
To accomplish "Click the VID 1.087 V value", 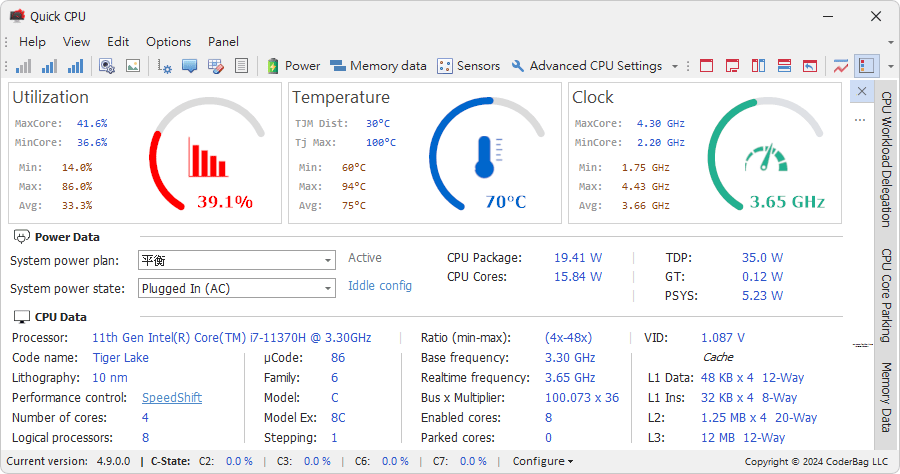I will pos(723,337).
